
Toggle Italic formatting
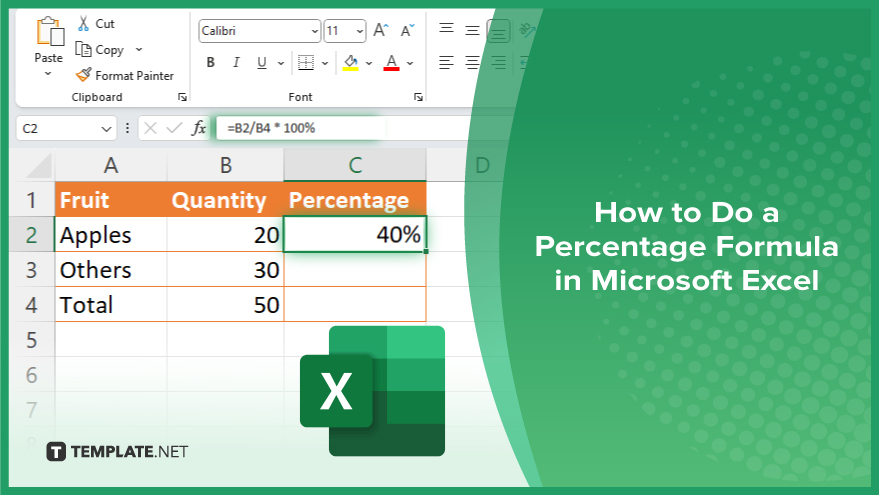click(236, 62)
